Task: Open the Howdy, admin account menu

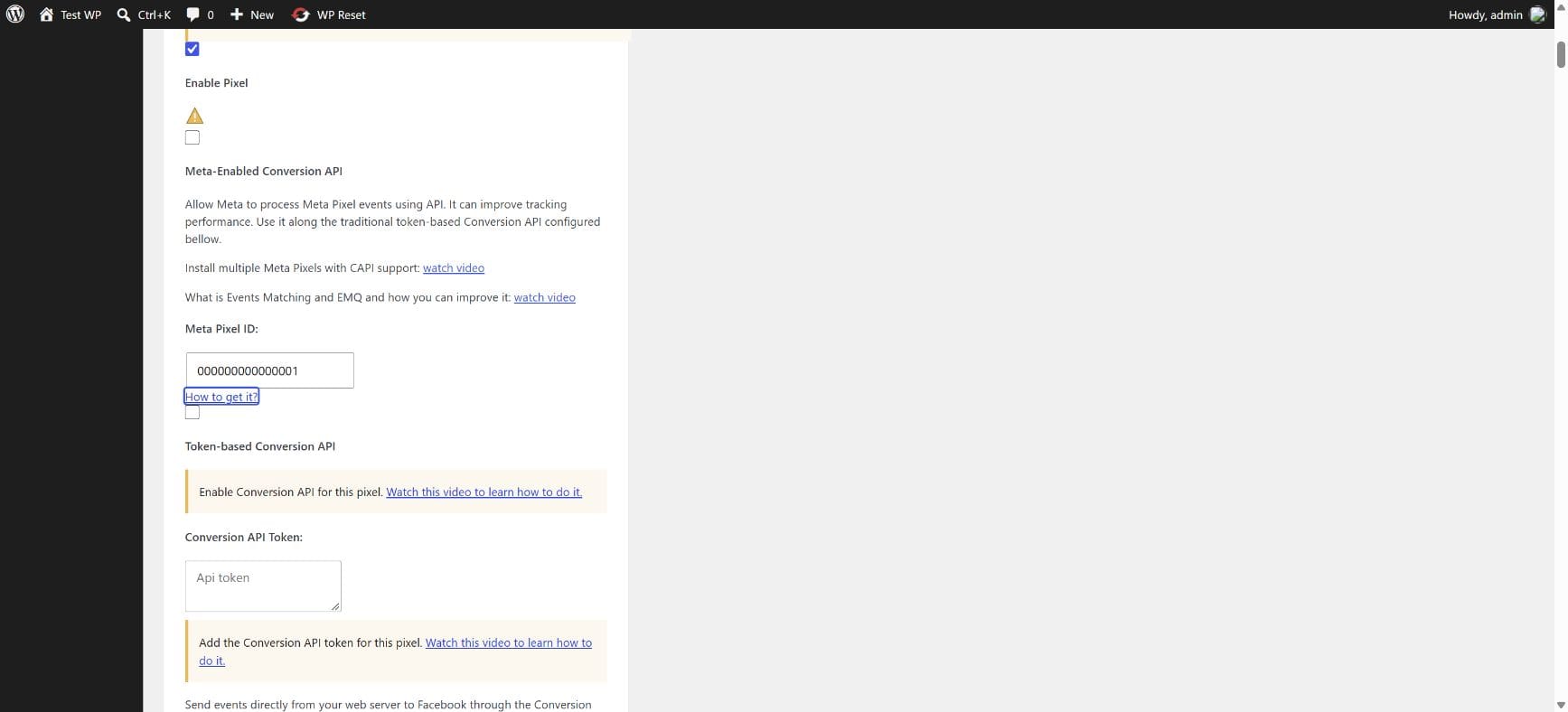Action: [x=1497, y=14]
